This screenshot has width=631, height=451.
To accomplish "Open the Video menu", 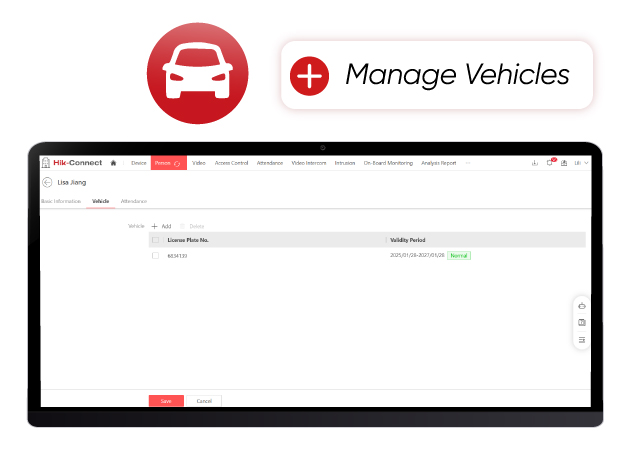I will [x=199, y=163].
